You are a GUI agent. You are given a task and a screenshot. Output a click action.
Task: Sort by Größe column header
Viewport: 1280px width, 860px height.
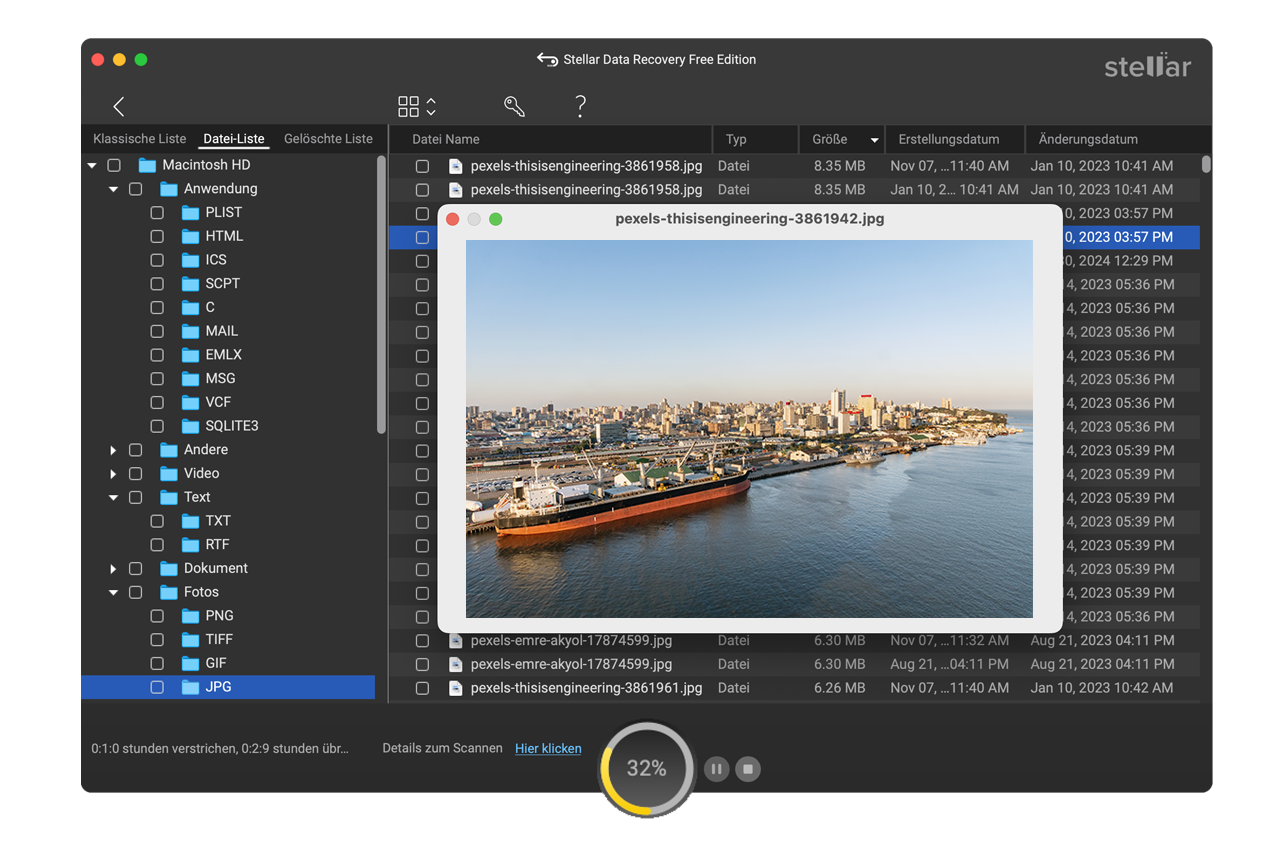point(830,140)
